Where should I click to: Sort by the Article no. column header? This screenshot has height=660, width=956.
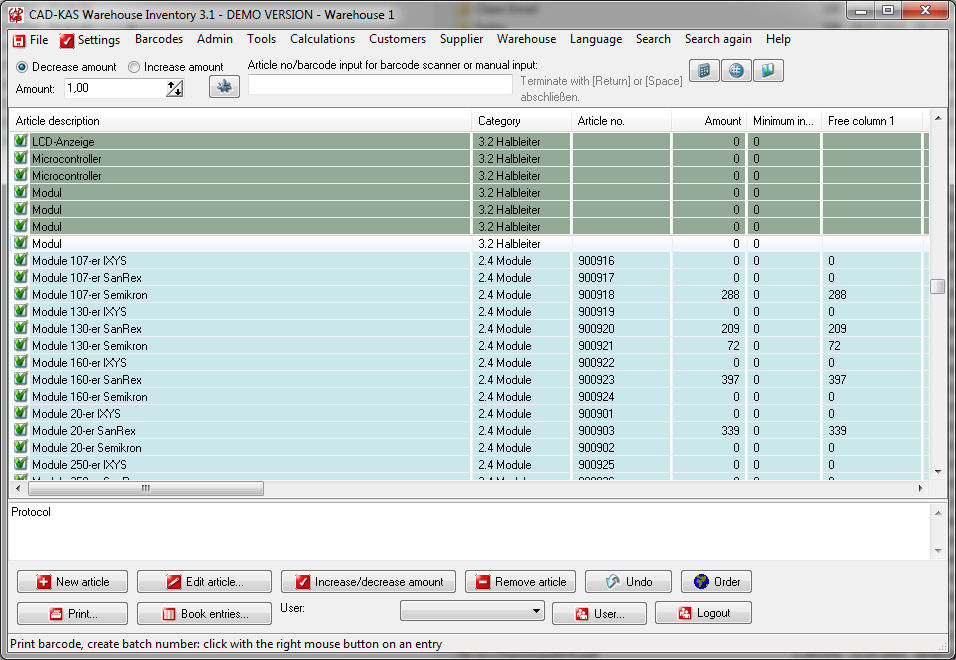click(620, 121)
